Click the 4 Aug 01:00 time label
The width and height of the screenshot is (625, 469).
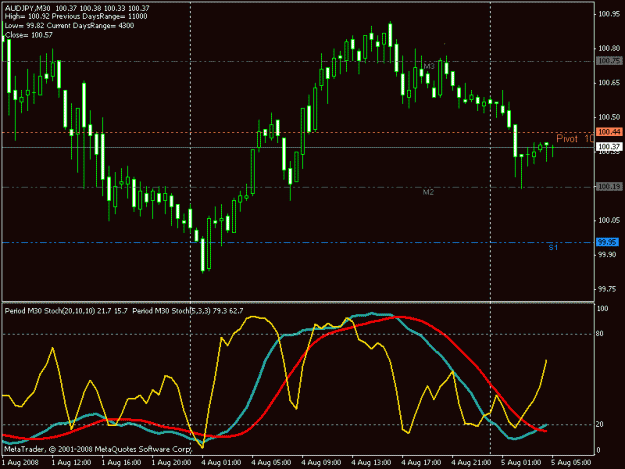coord(221,463)
